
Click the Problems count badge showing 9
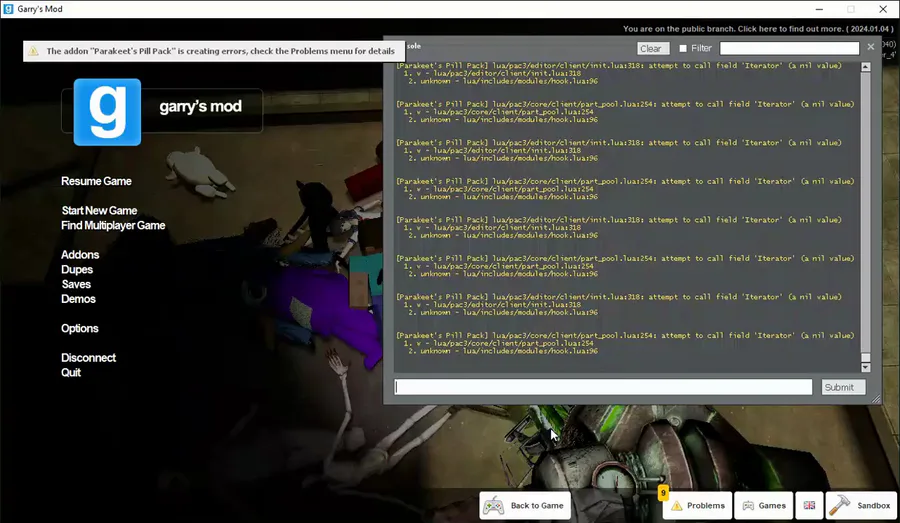[663, 493]
